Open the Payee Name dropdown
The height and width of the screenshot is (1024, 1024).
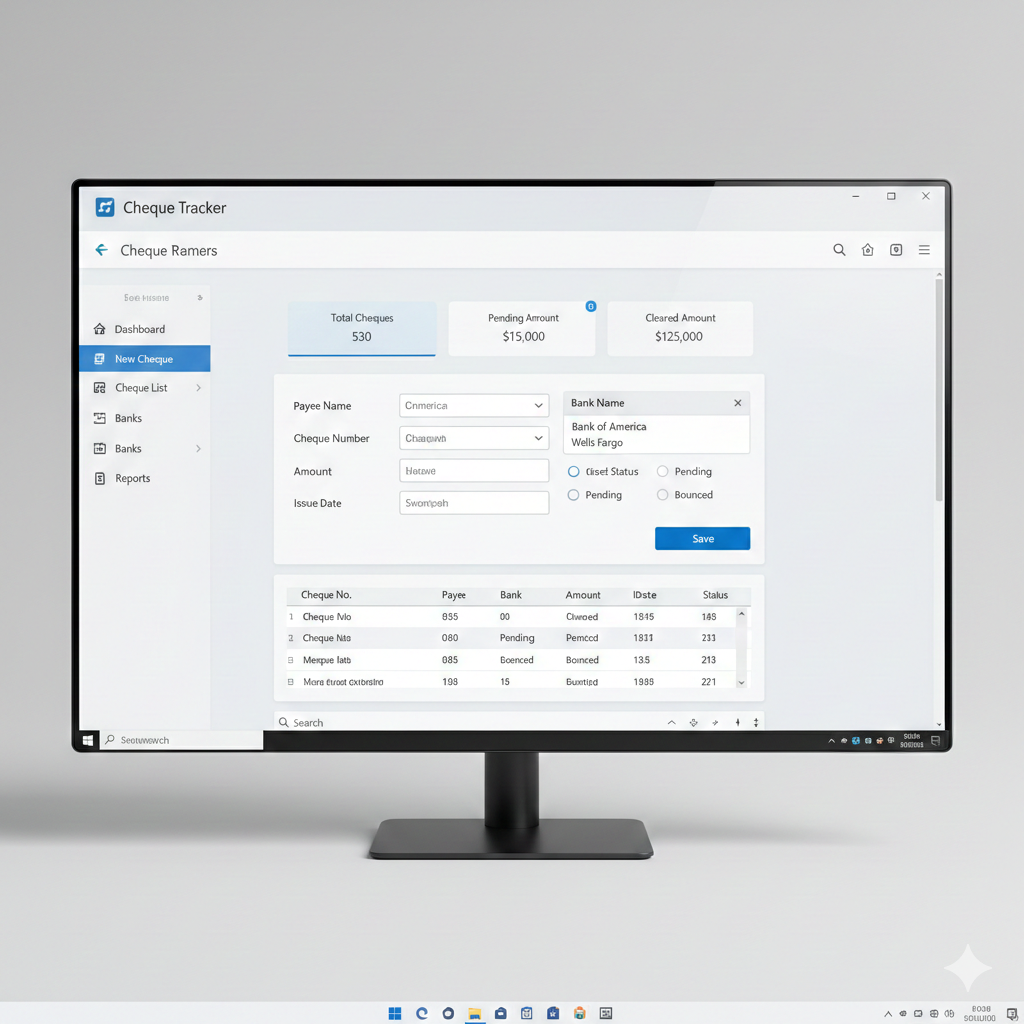click(x=474, y=405)
